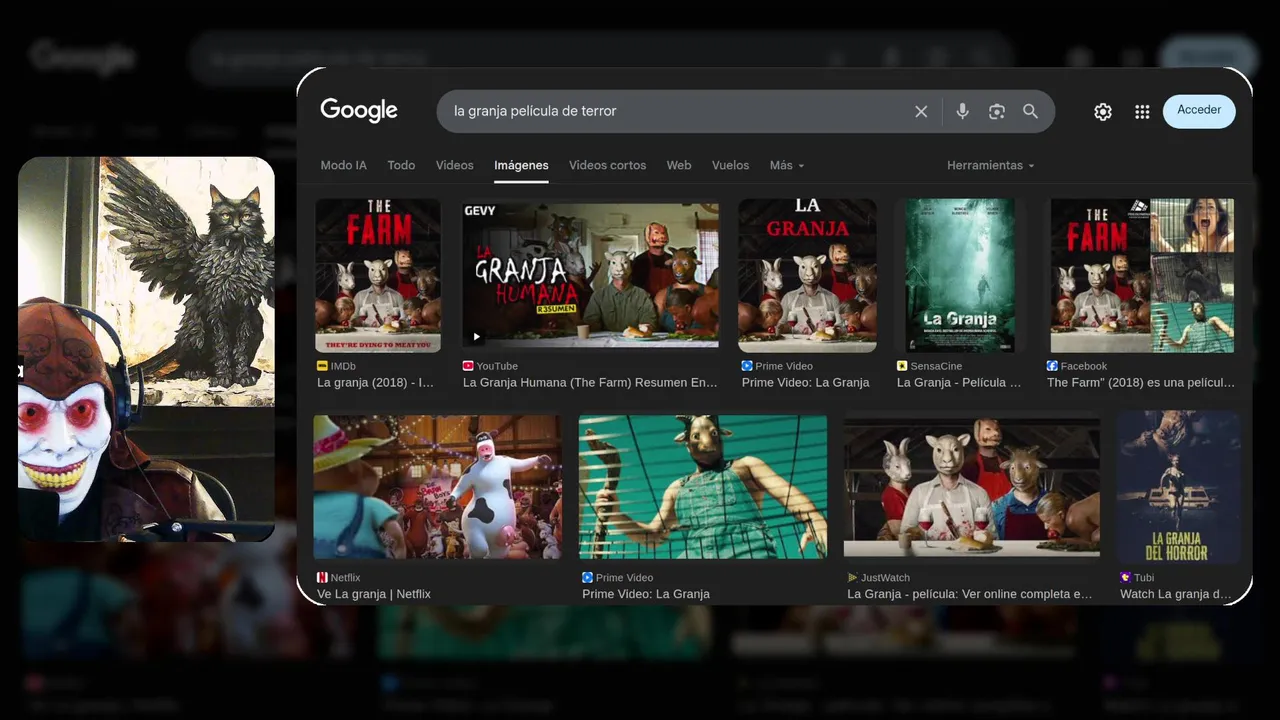Screen dimensions: 1280x720
Task: Open The Farm IMDb poster thumbnail
Action: (378, 275)
